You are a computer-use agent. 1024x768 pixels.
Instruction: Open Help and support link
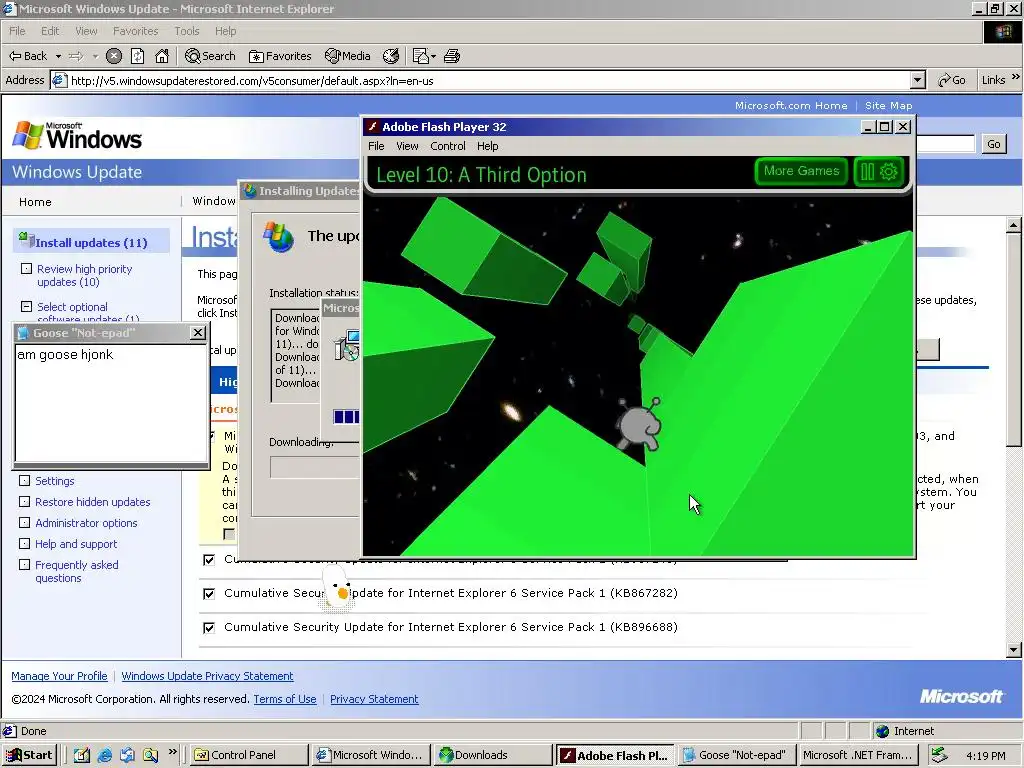click(76, 544)
